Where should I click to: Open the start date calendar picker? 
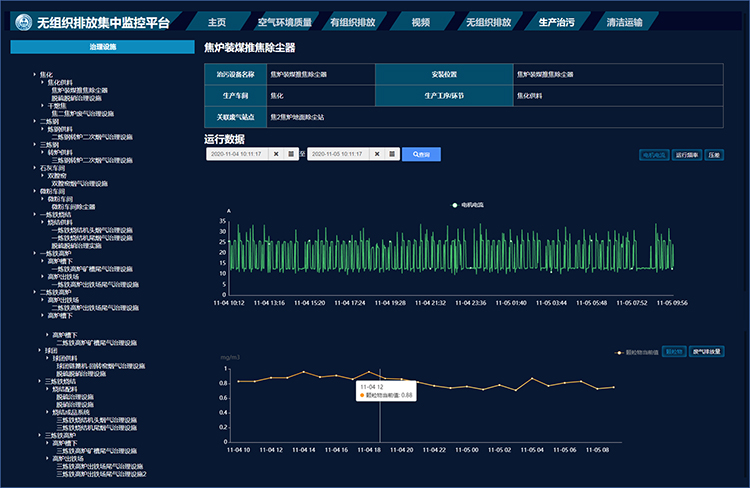290,154
